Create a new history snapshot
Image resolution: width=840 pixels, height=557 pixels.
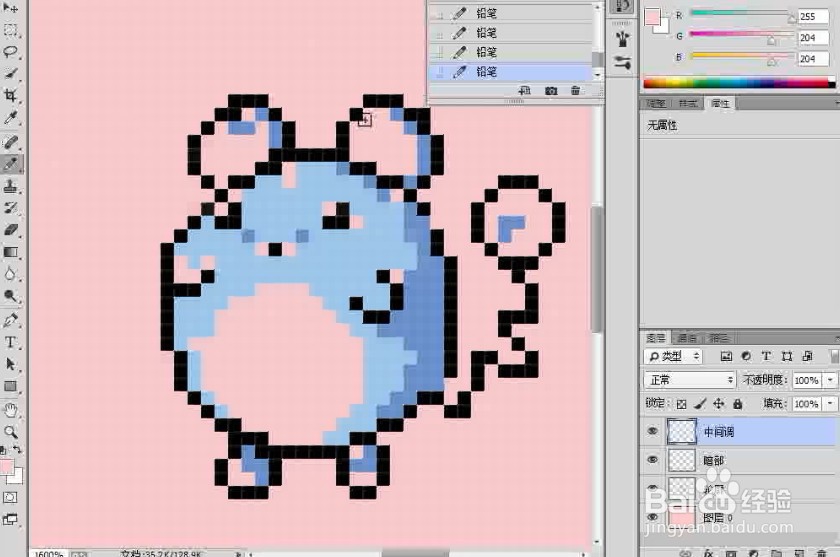[551, 91]
